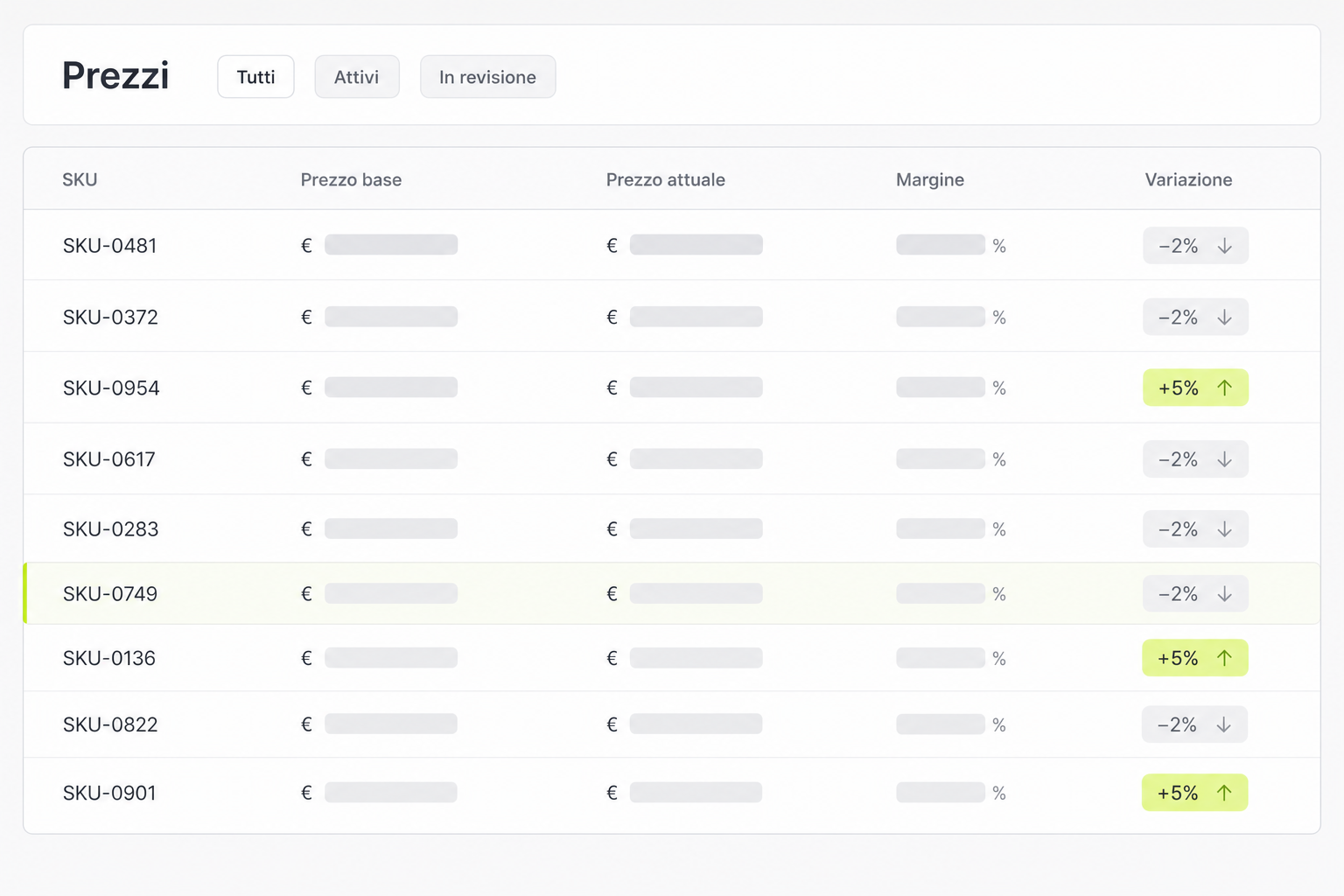Select the SKU-0822 row label
Viewport: 1344px width, 896px height.
(110, 724)
